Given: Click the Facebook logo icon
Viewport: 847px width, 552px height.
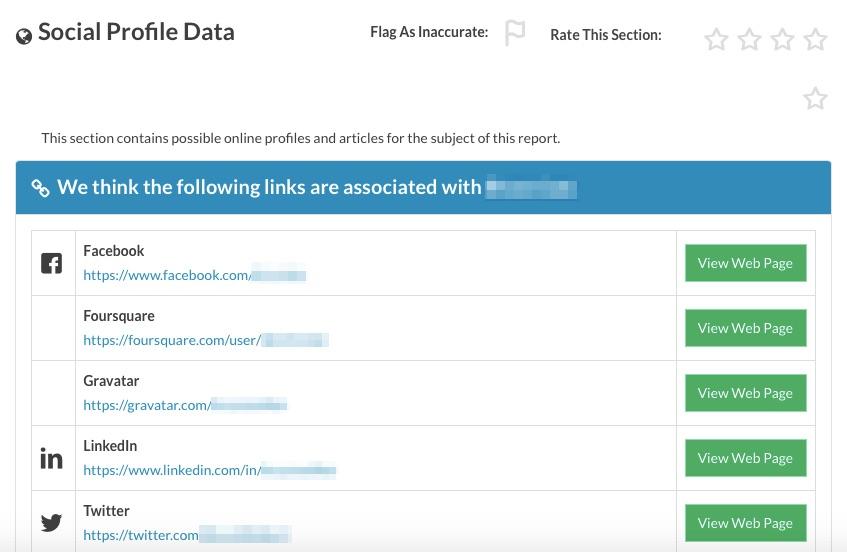Looking at the screenshot, I should point(51,264).
